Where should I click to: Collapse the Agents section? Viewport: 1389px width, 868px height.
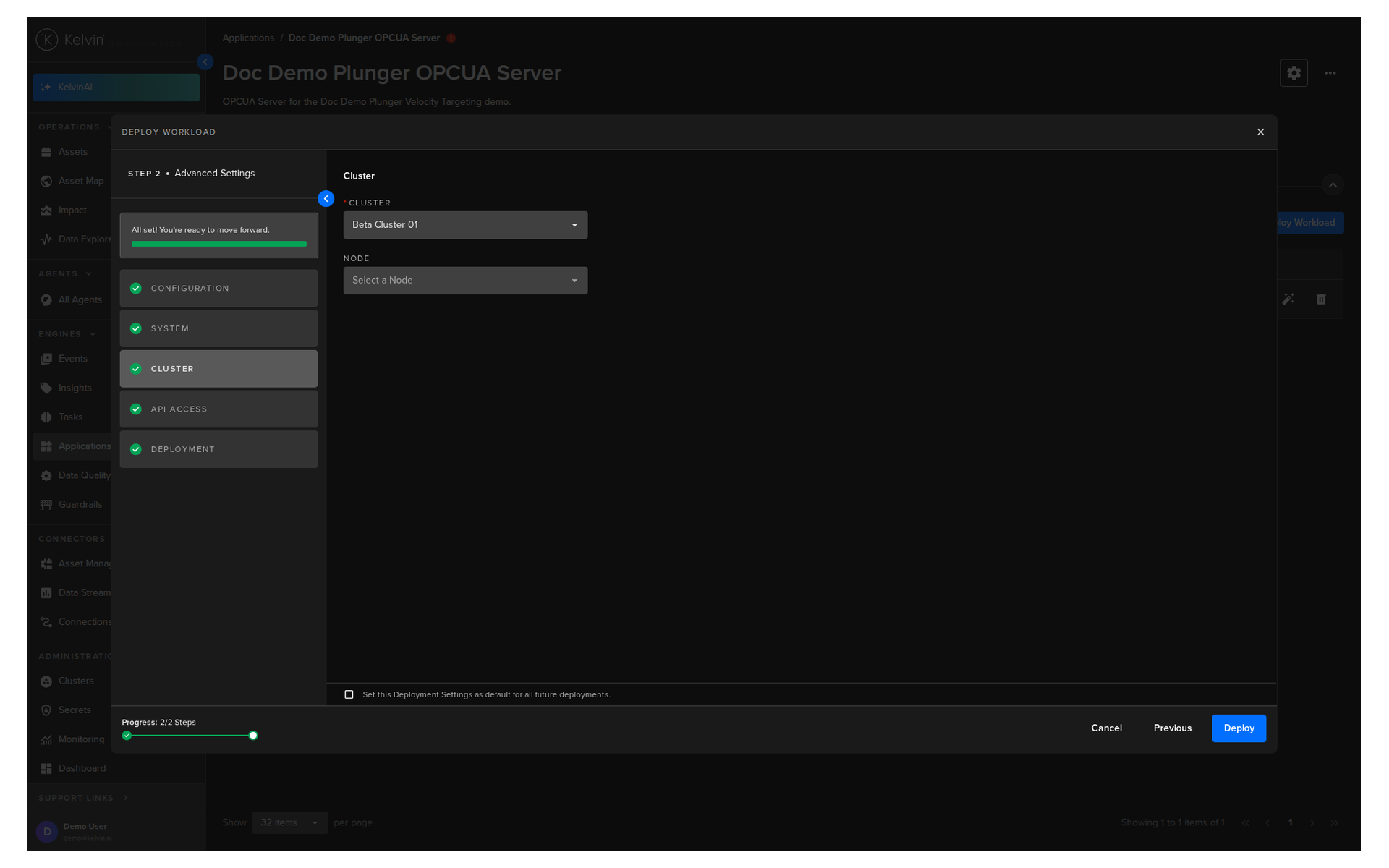(89, 274)
